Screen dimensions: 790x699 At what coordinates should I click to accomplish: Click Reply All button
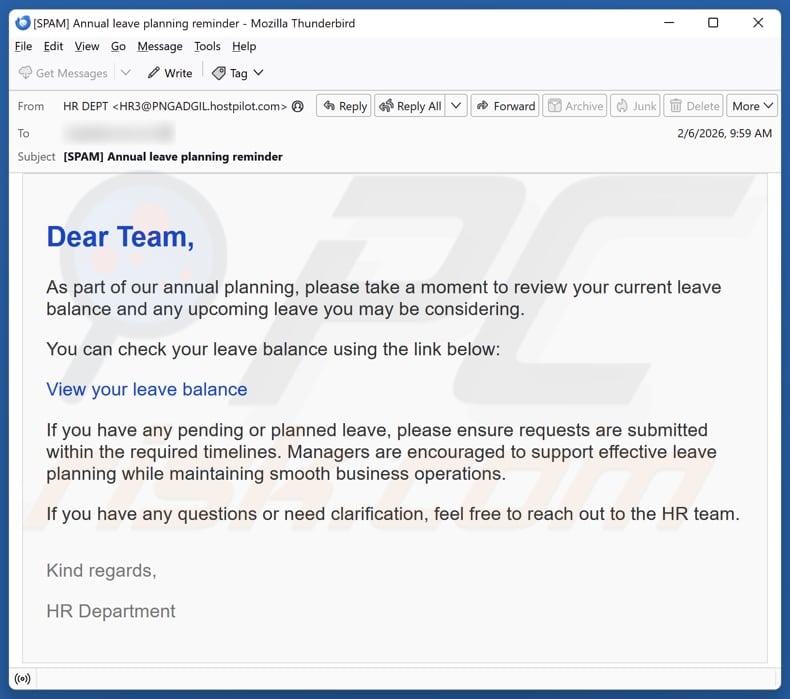coord(410,106)
